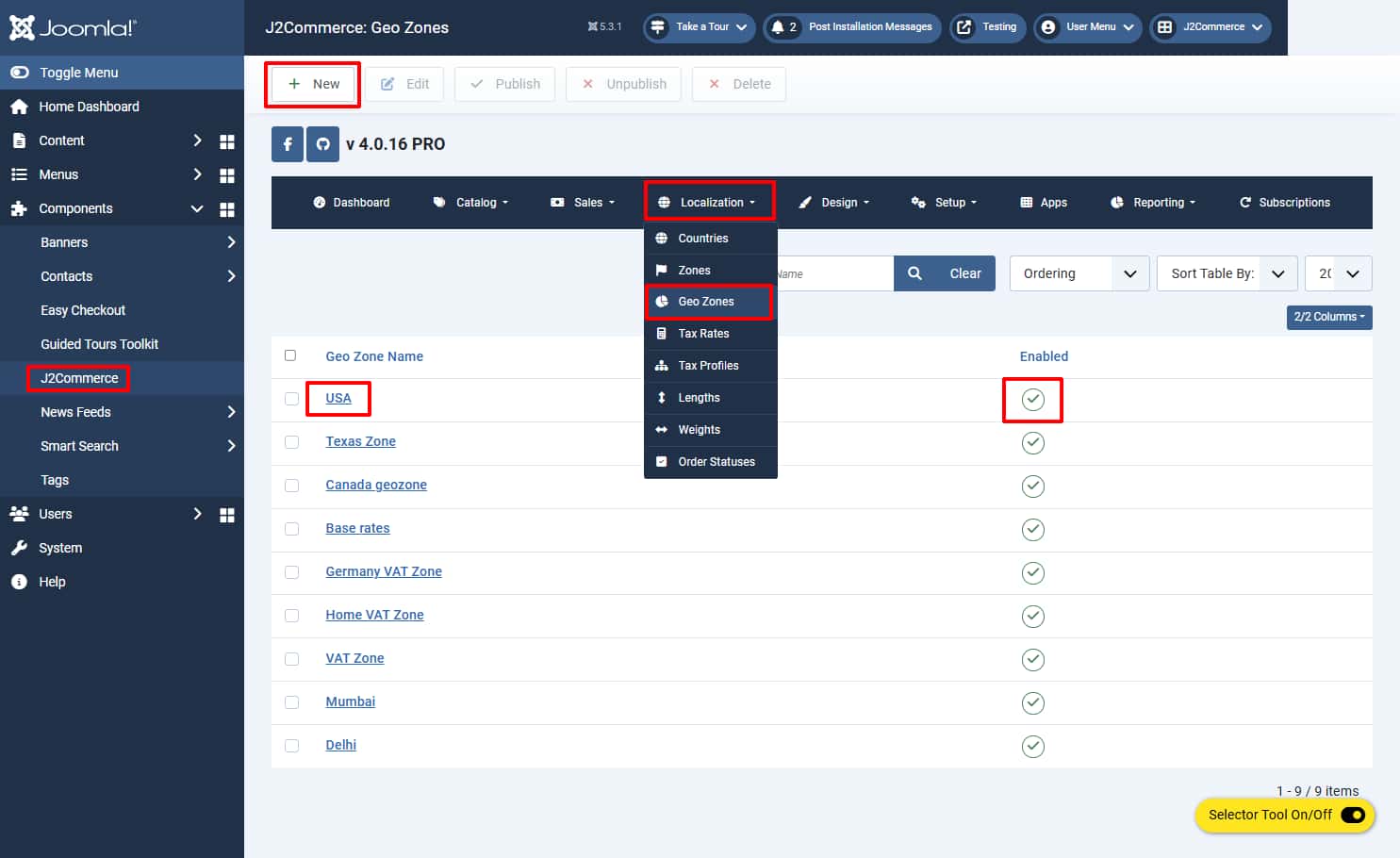
Task: Open the Sort Table By dropdown
Action: click(x=1227, y=273)
